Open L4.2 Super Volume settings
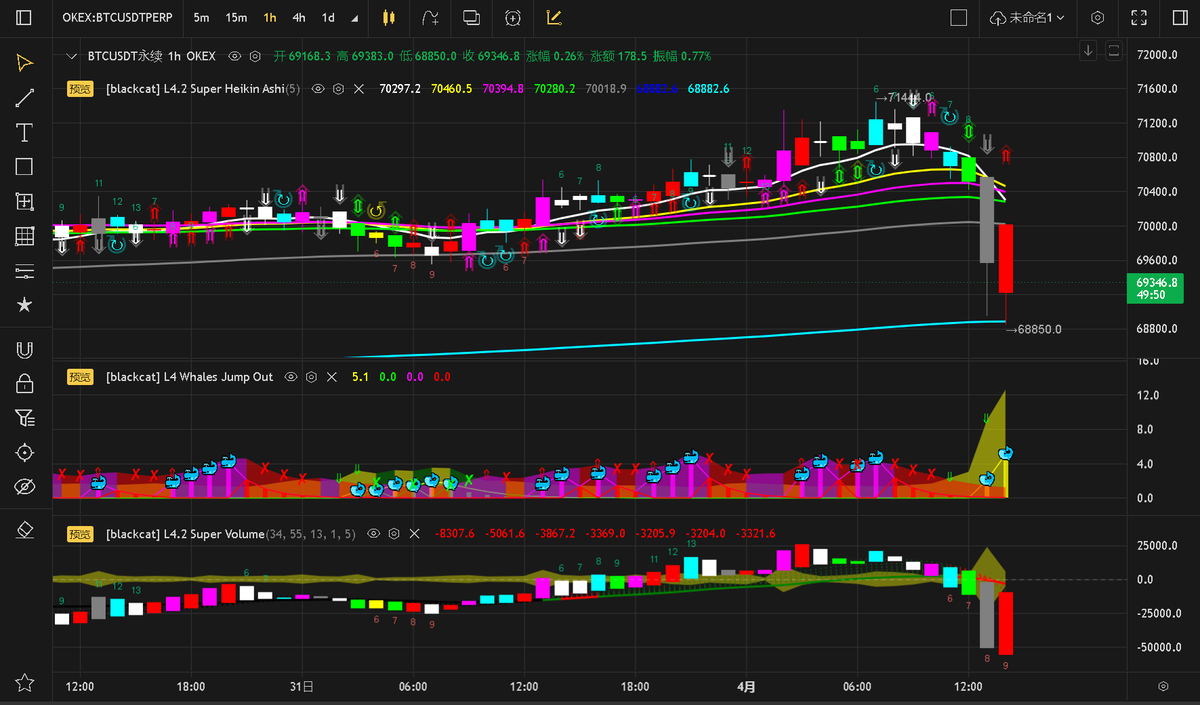 click(394, 534)
